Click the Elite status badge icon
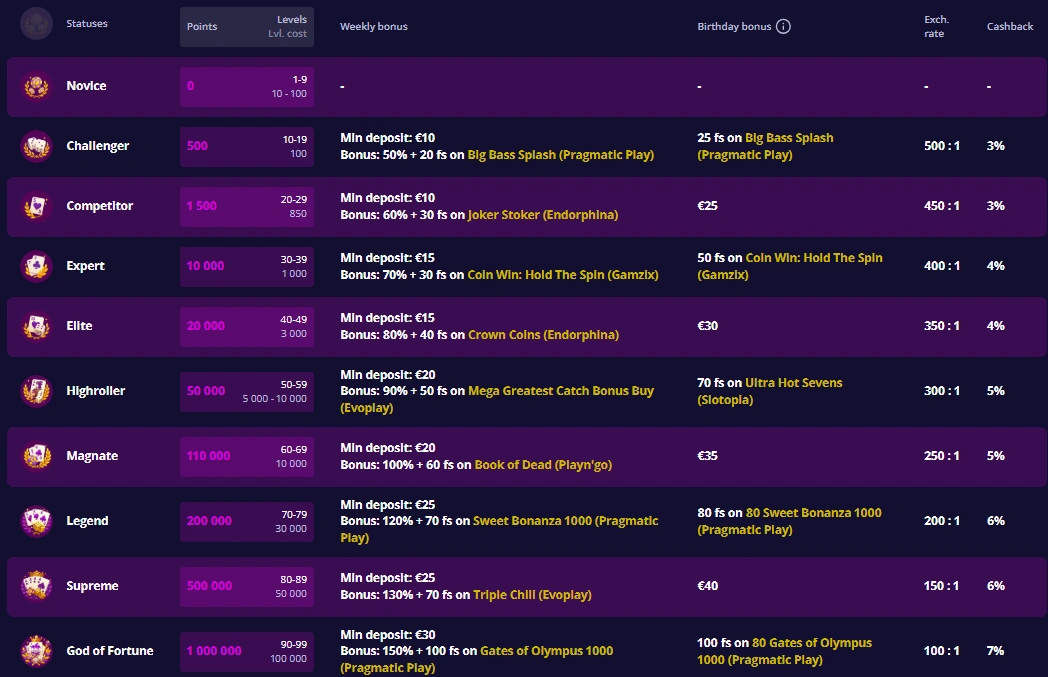 tap(37, 326)
